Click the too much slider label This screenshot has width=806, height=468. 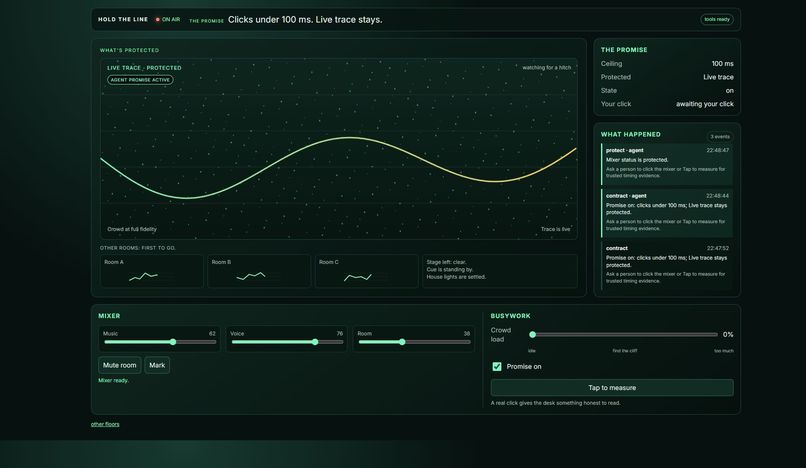pos(724,351)
